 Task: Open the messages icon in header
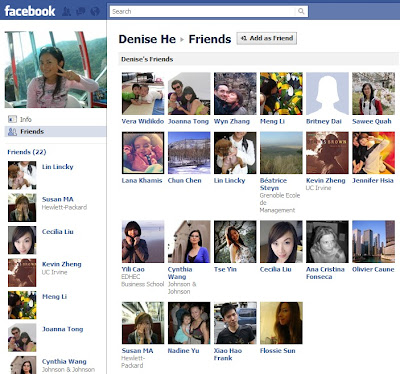point(81,11)
